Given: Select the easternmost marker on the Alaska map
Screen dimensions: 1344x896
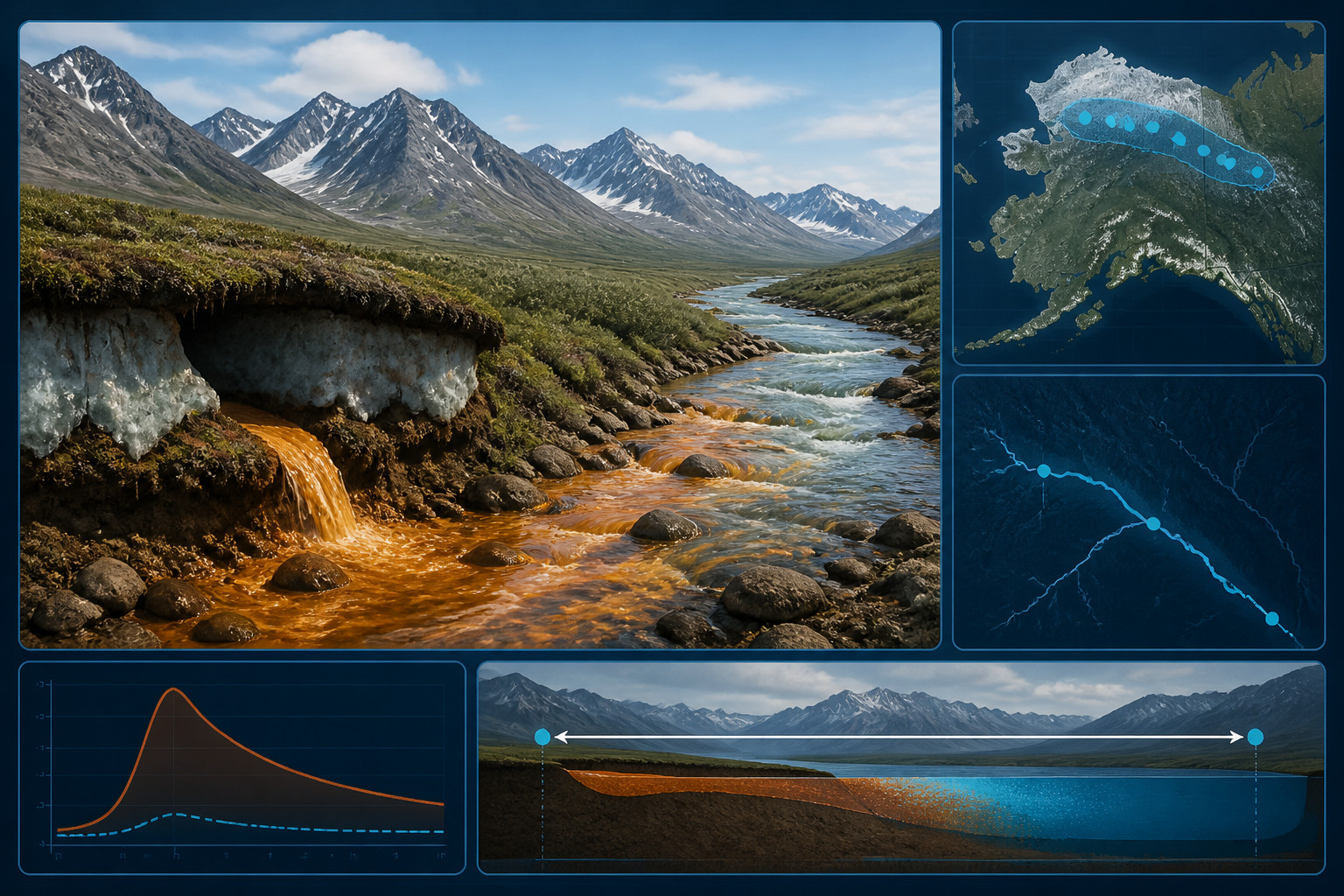Looking at the screenshot, I should [x=1257, y=172].
